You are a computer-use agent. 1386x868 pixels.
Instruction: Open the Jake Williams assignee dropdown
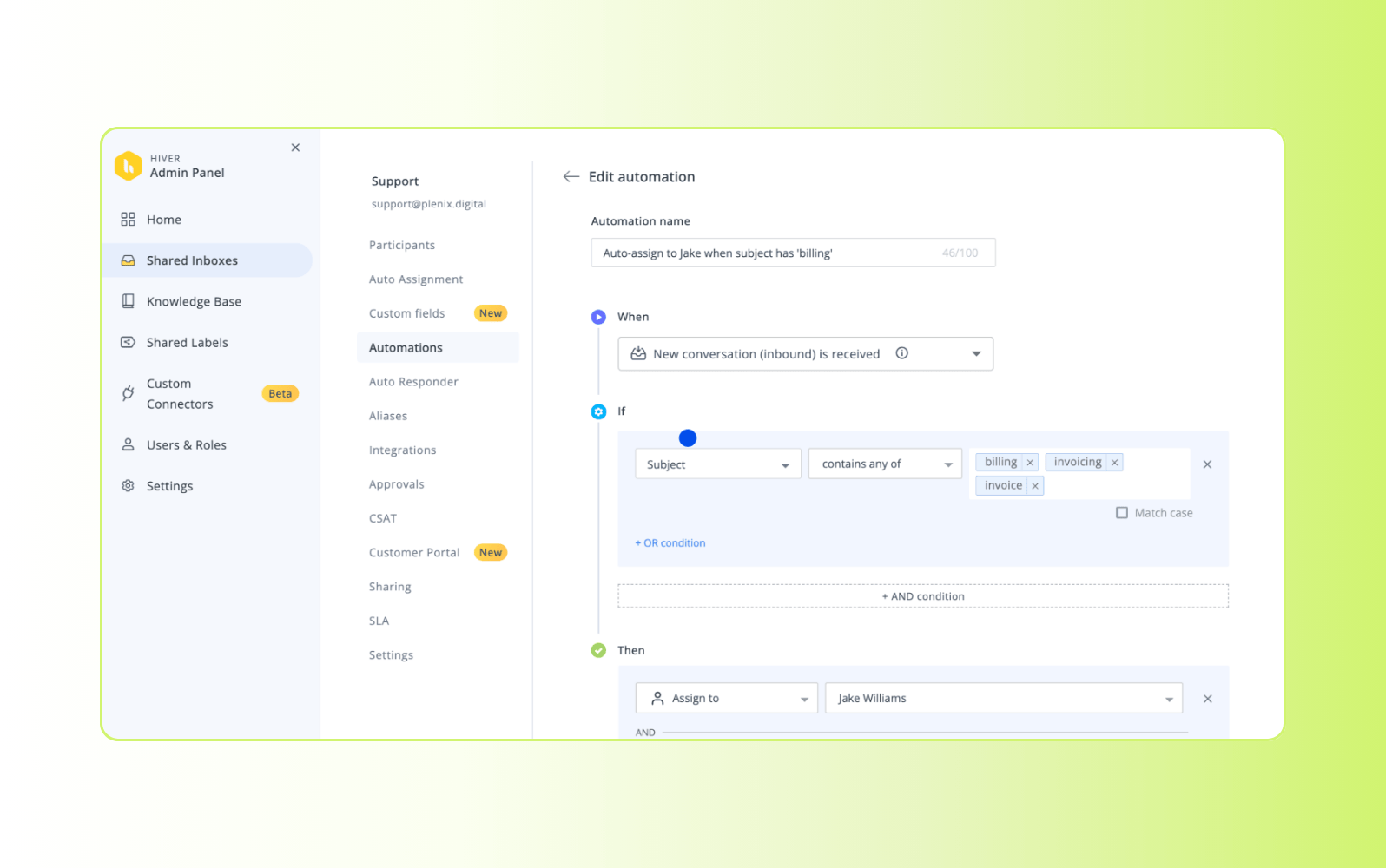click(x=1004, y=698)
